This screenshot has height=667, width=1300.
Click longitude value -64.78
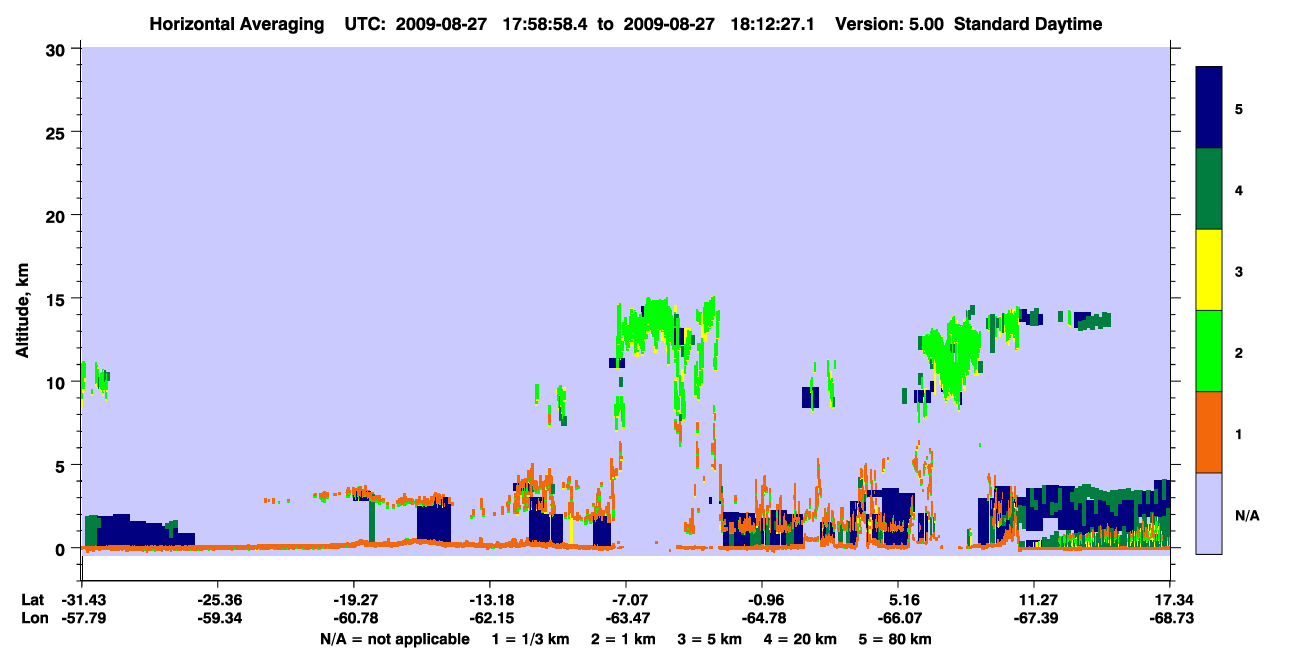coord(762,619)
